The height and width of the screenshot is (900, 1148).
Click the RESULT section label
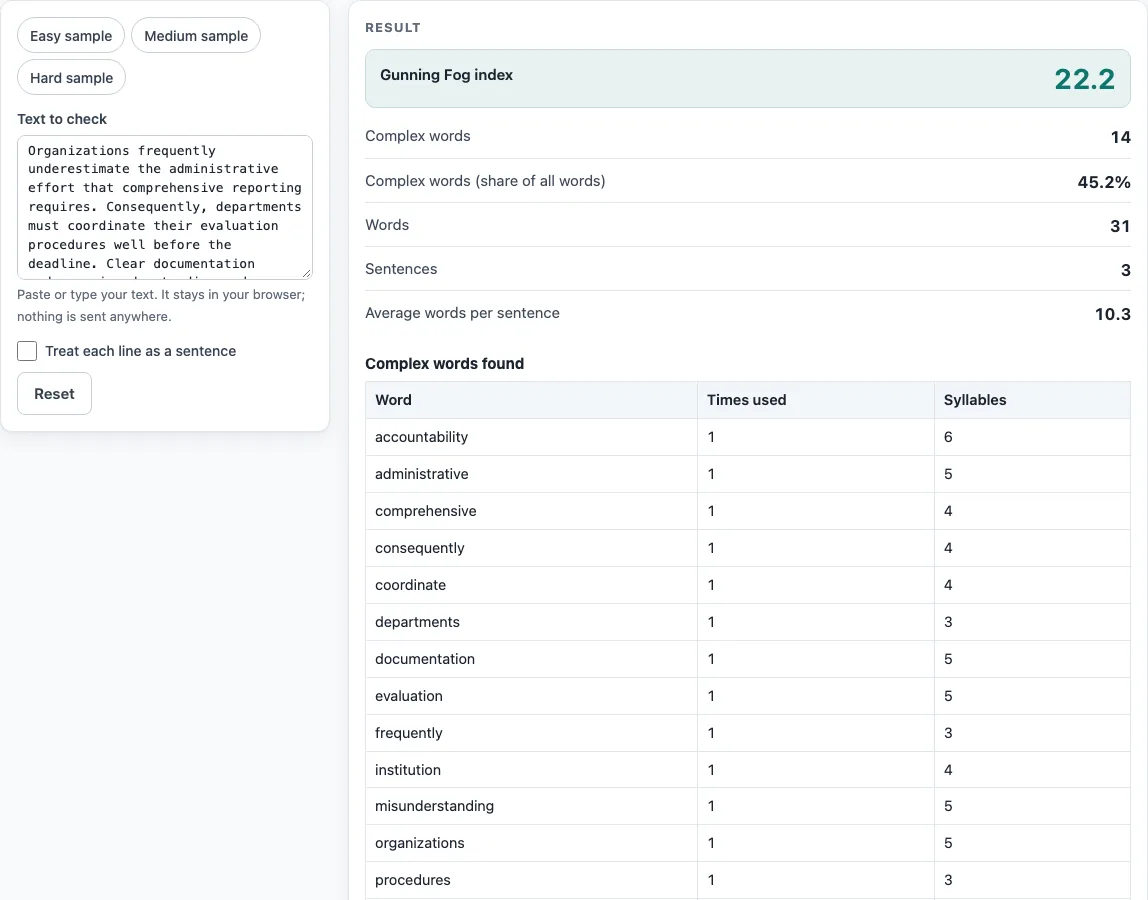392,28
